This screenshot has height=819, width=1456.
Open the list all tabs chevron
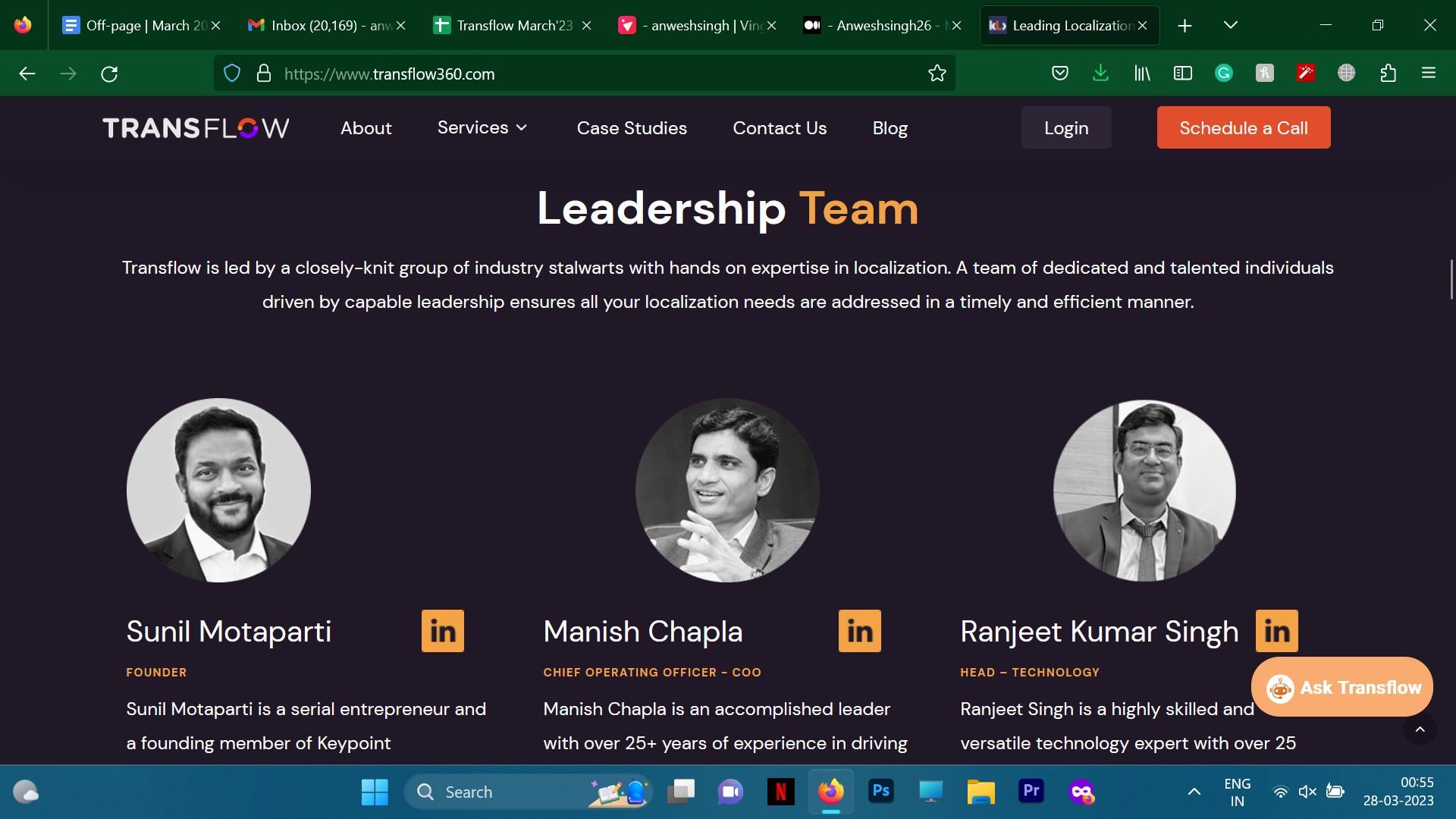(1231, 25)
